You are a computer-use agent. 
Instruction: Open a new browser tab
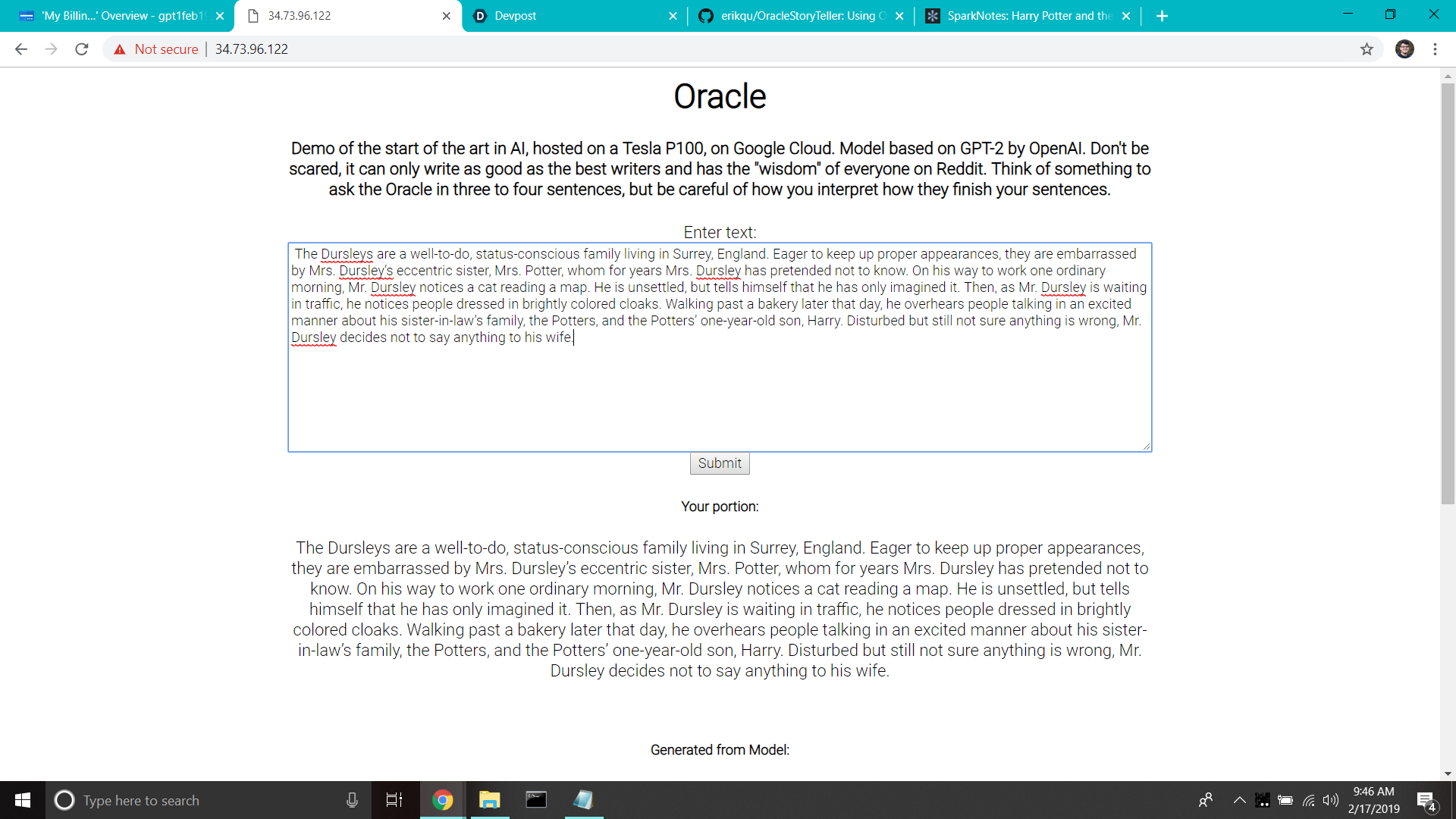(1162, 16)
